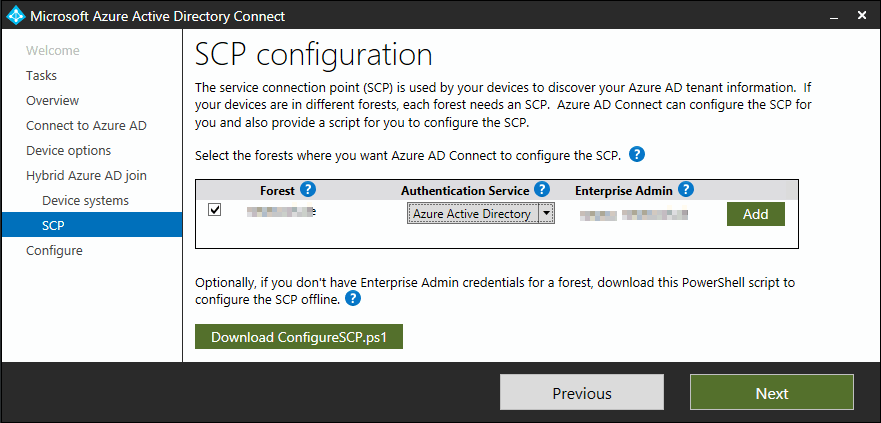
Task: Click help icon next to Forest header
Action: click(x=308, y=189)
